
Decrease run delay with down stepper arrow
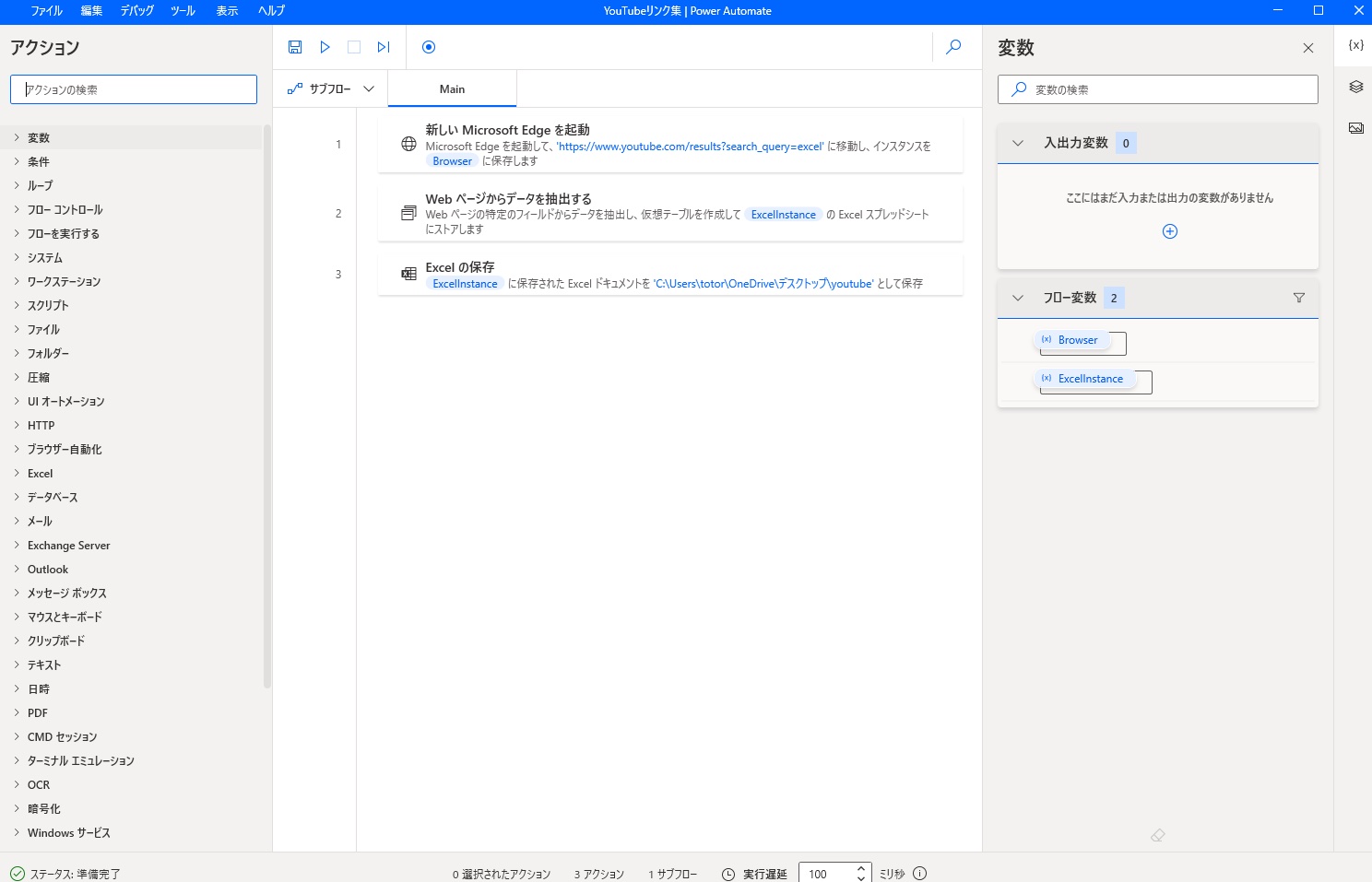pos(861,878)
